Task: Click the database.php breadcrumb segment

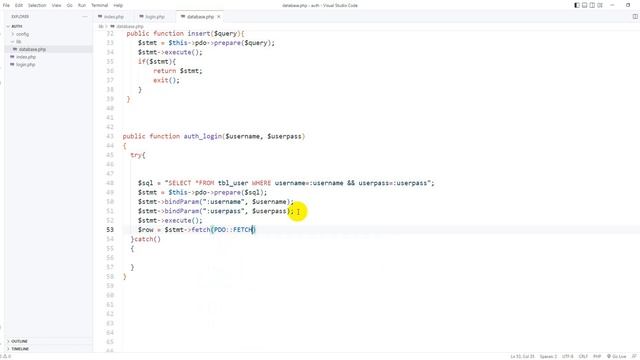Action: 130,27
